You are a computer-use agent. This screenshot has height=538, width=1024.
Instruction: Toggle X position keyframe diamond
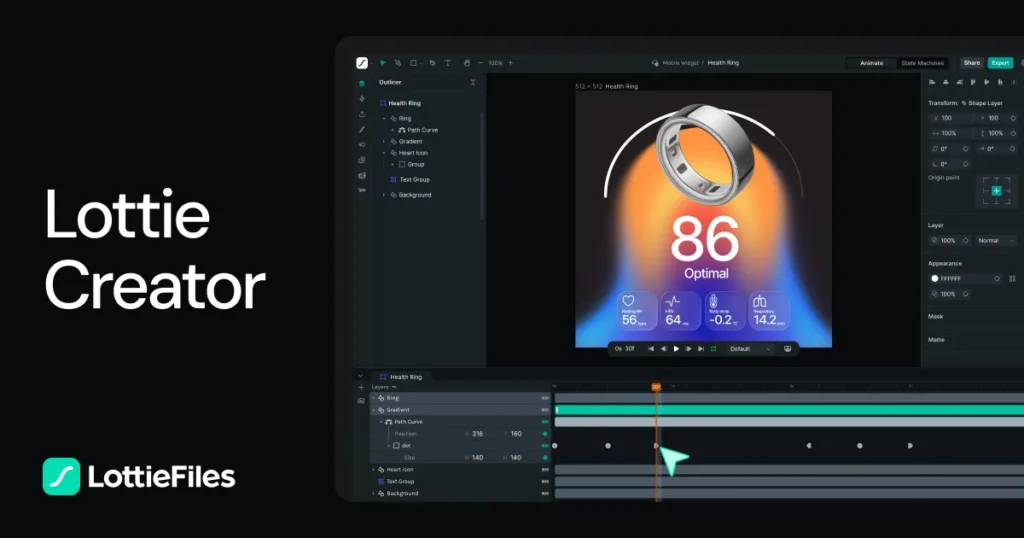coord(1013,118)
